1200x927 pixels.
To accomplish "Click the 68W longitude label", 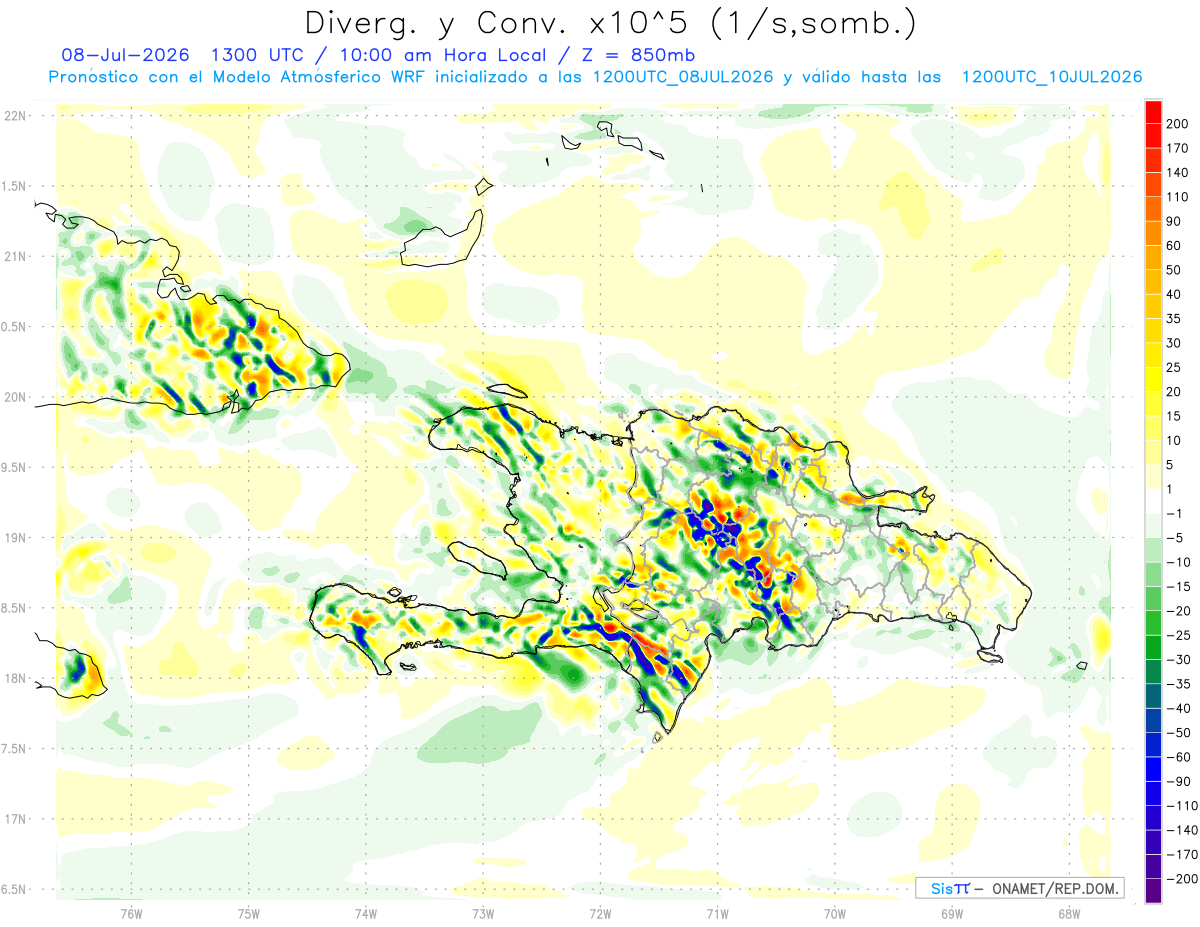I will pyautogui.click(x=1069, y=913).
